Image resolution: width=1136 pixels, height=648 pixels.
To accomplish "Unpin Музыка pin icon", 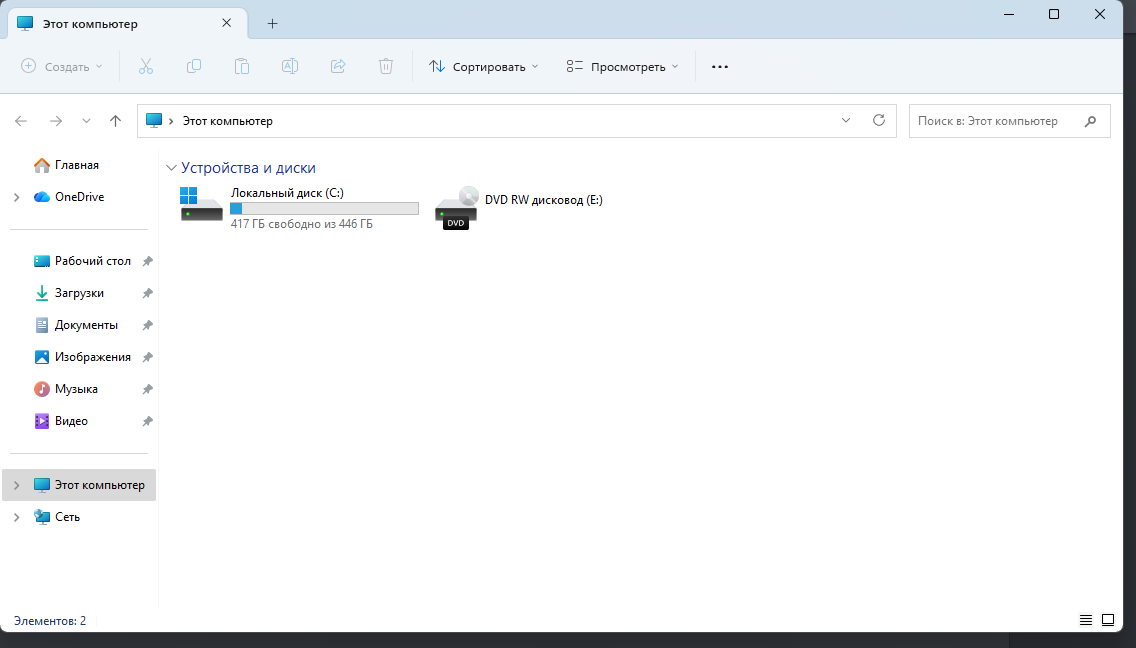I will [x=147, y=389].
